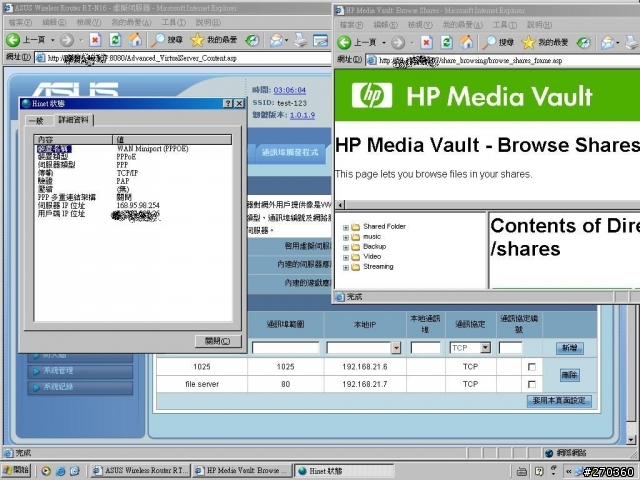Click the local port input field
This screenshot has height=480, width=640.
425,348
